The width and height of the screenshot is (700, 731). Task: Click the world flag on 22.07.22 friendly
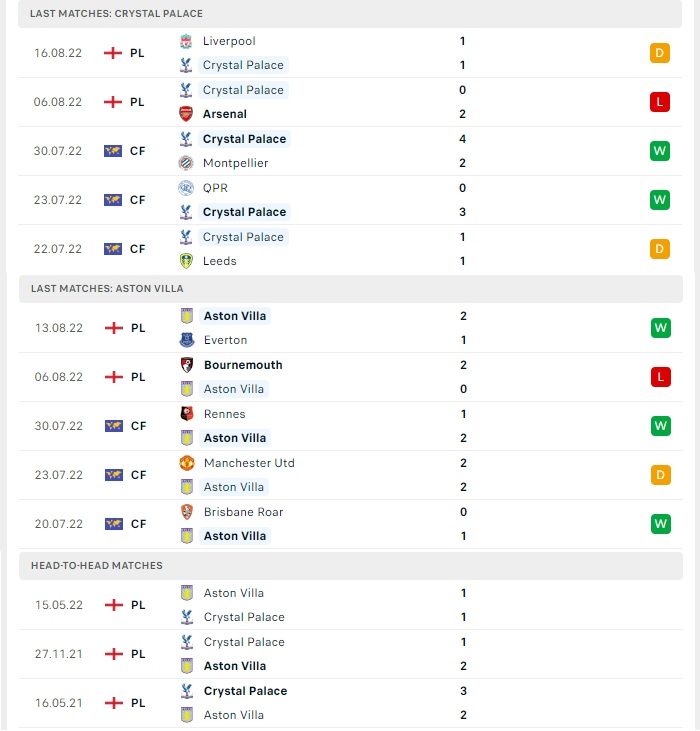coord(113,249)
